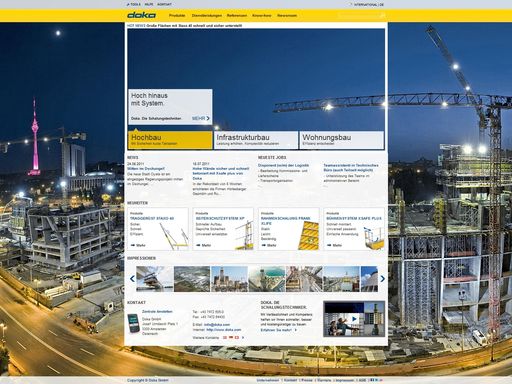512x384 pixels.
Task: Open the Referenzen menu
Action: pos(237,16)
